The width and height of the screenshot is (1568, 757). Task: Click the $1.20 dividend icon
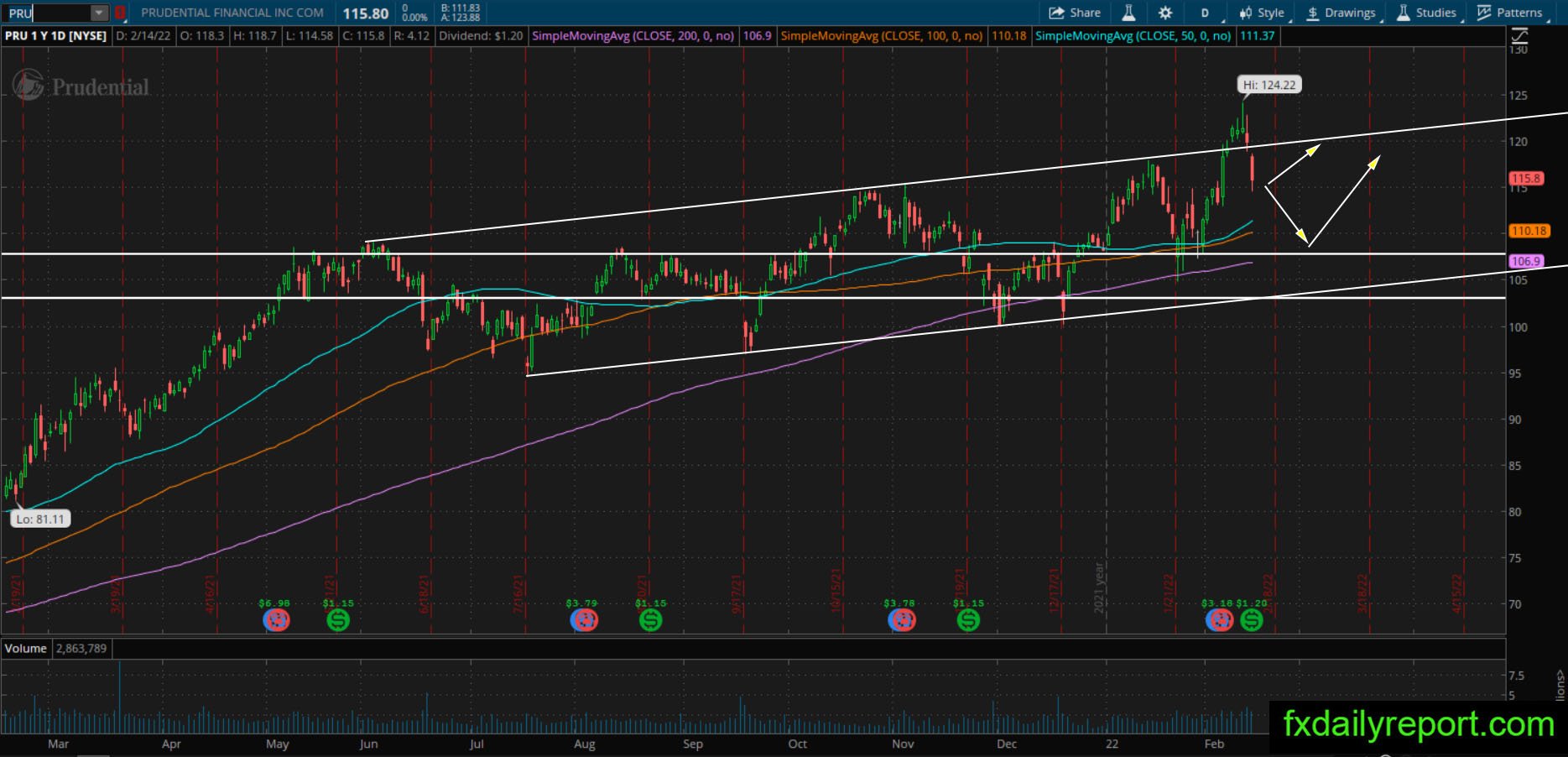click(1251, 620)
